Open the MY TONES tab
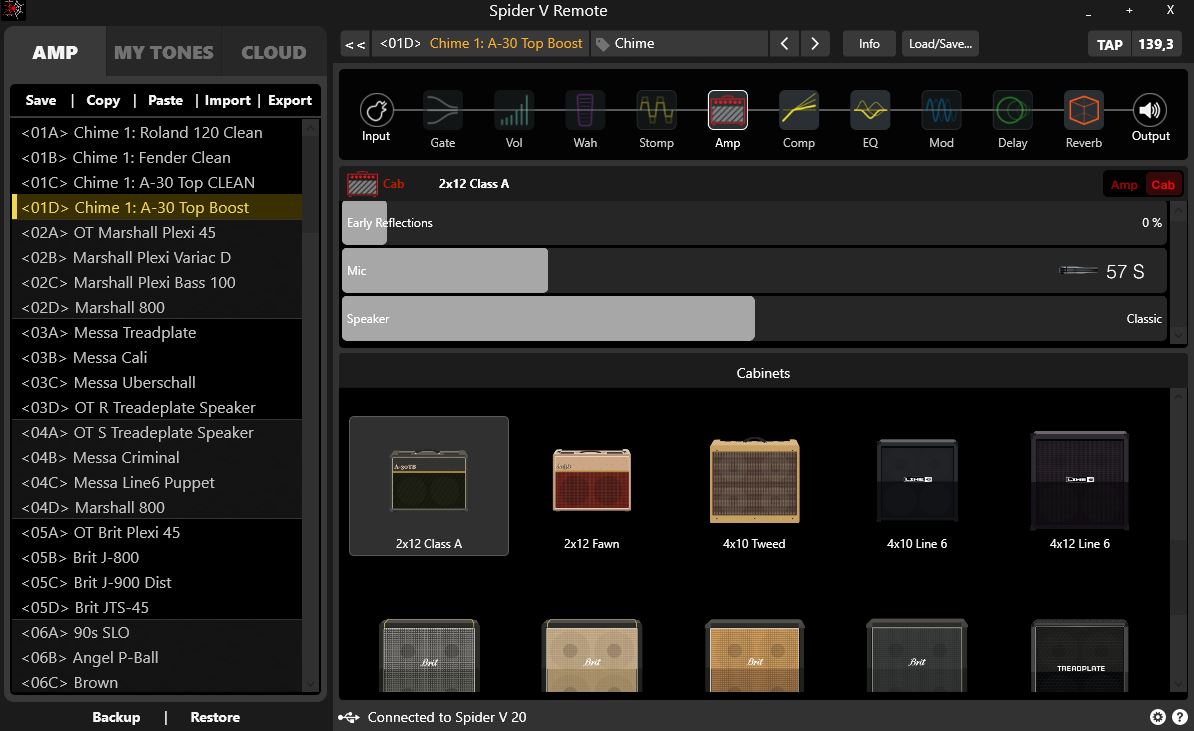The width and height of the screenshot is (1194, 731). (164, 52)
